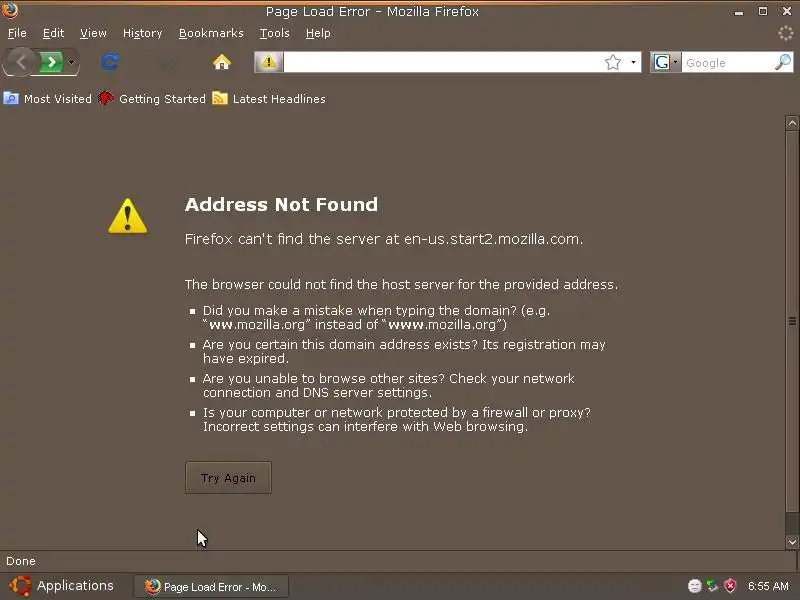This screenshot has width=800, height=600.
Task: Open the recent pages history dropdown arrow
Action: pyautogui.click(x=71, y=62)
